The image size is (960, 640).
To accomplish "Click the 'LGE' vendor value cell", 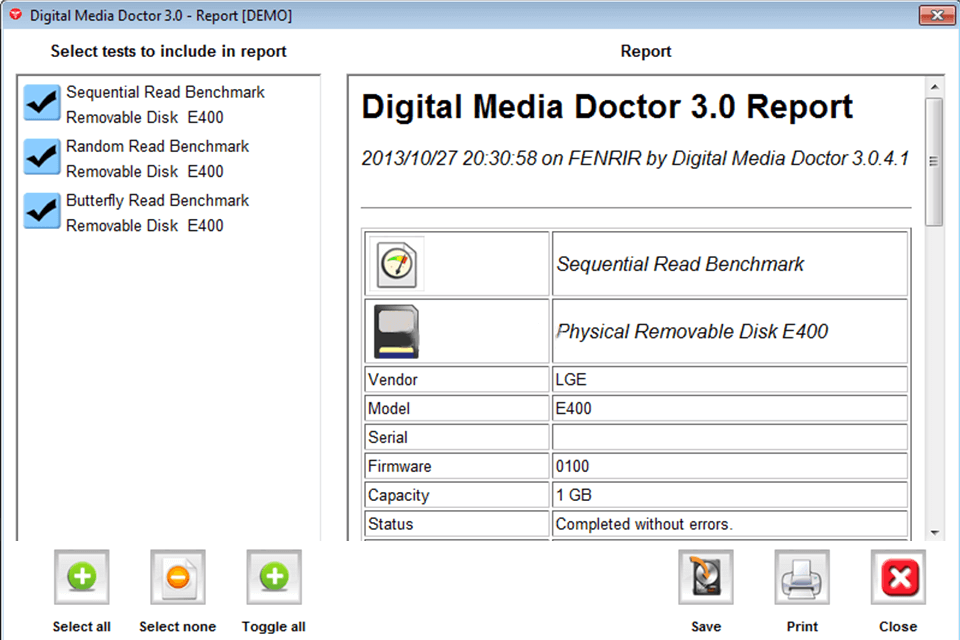I will [730, 380].
